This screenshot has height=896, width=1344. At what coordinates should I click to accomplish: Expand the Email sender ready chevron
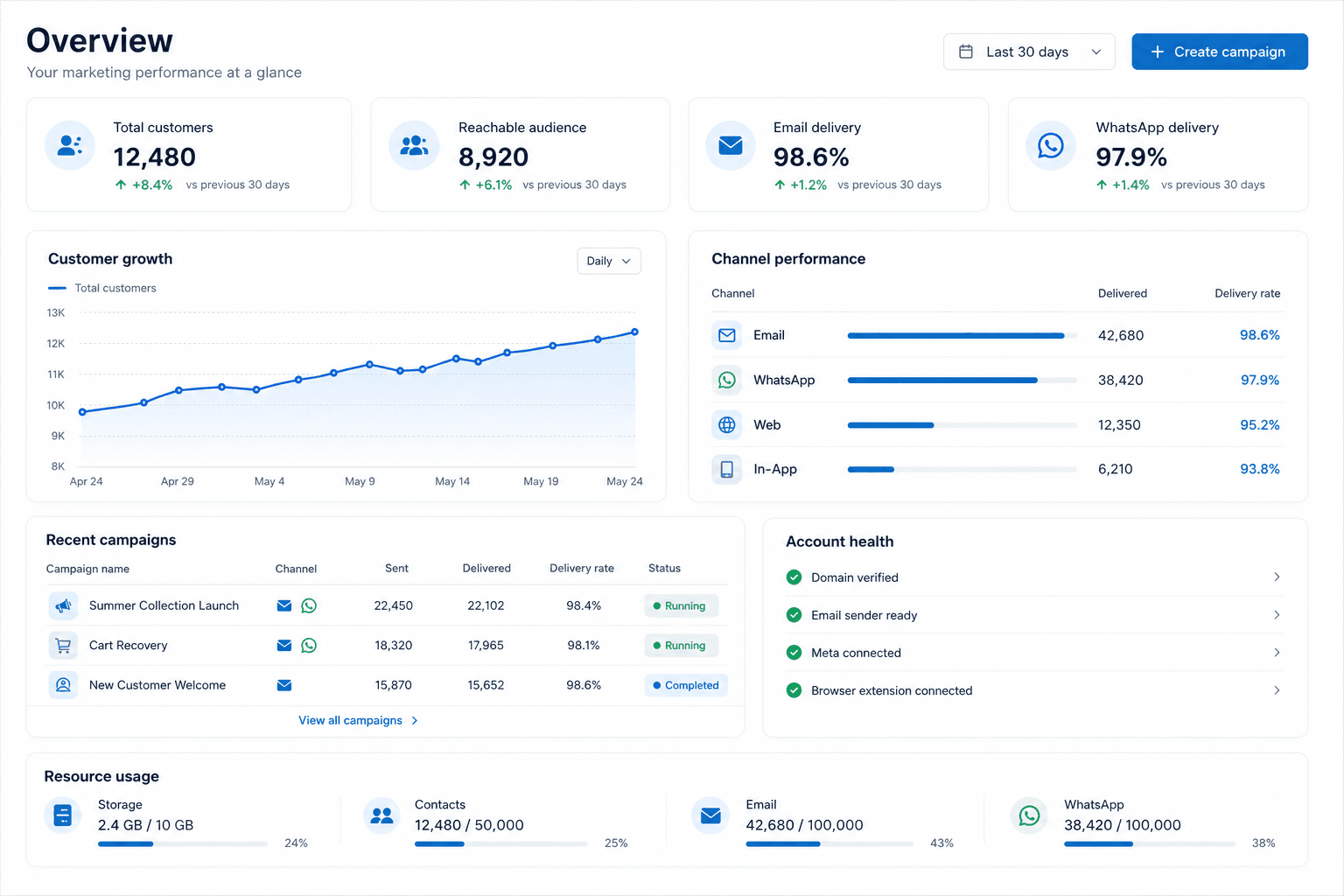pos(1277,615)
